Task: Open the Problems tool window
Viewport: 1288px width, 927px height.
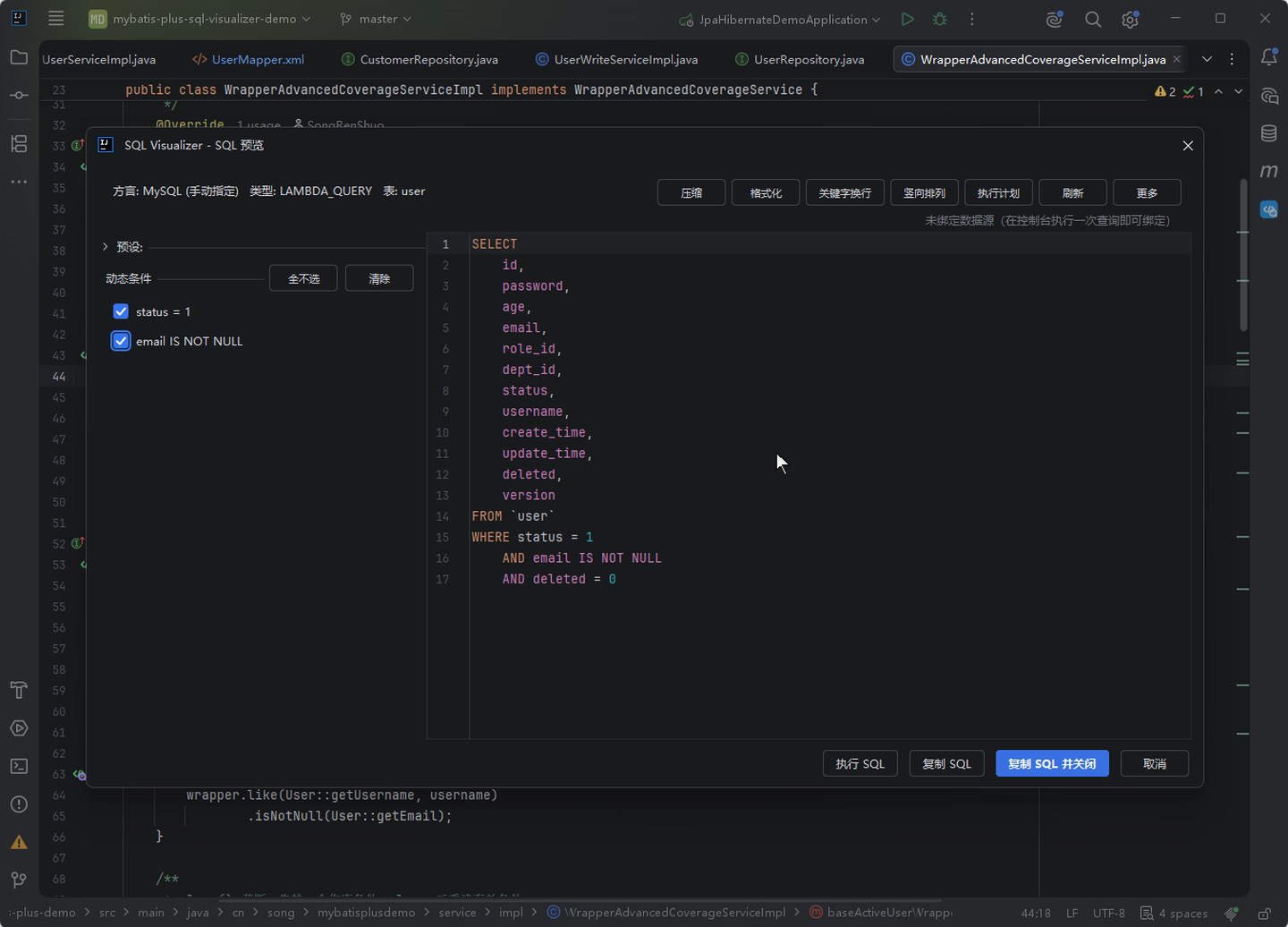Action: 19,804
